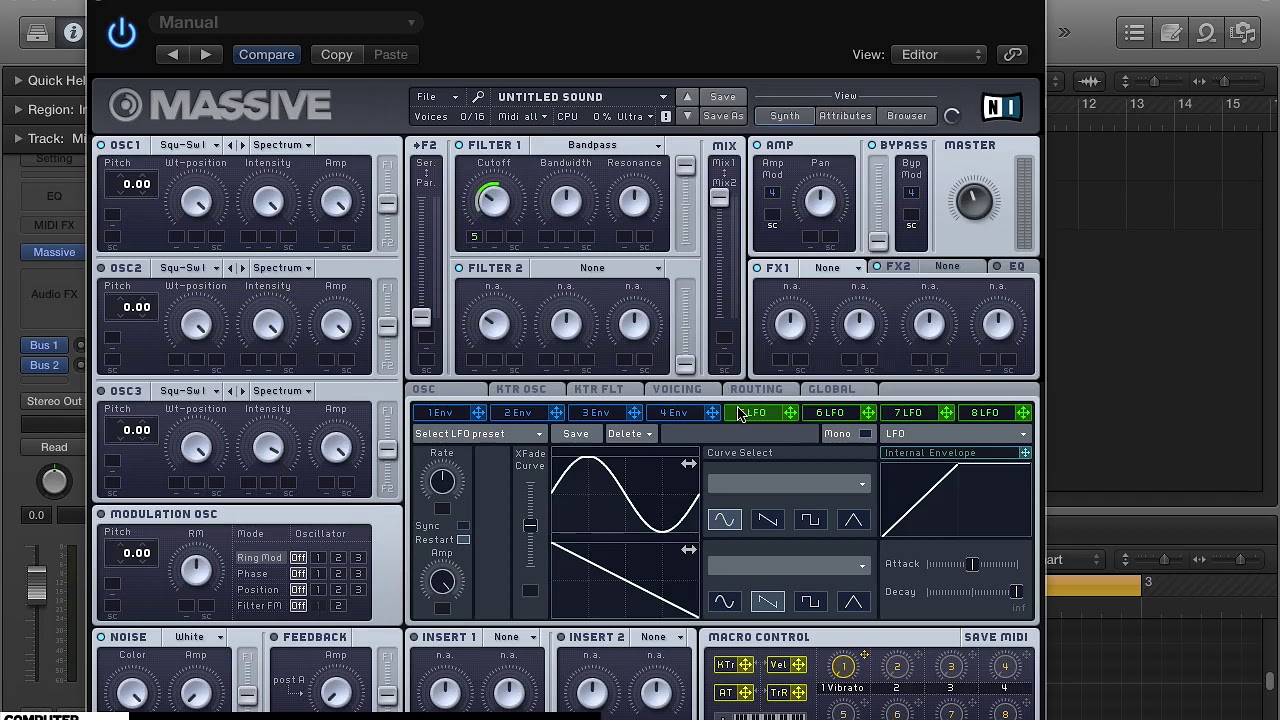Select the triangle wave in the lower curve row
The height and width of the screenshot is (720, 1280).
(853, 602)
